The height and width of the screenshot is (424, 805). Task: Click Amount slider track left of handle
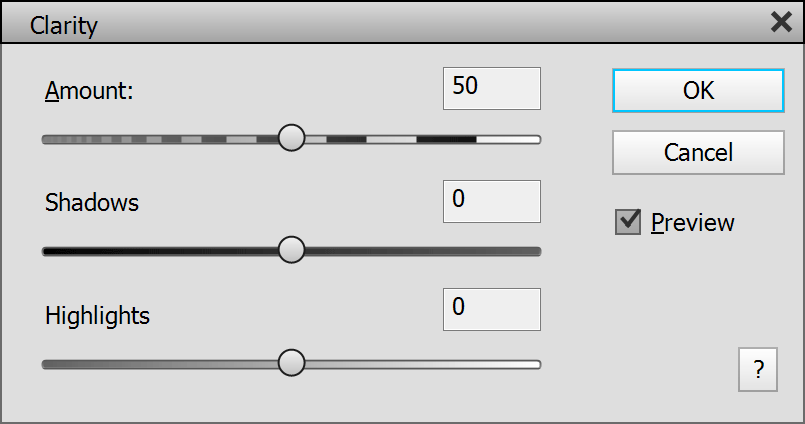pyautogui.click(x=160, y=139)
